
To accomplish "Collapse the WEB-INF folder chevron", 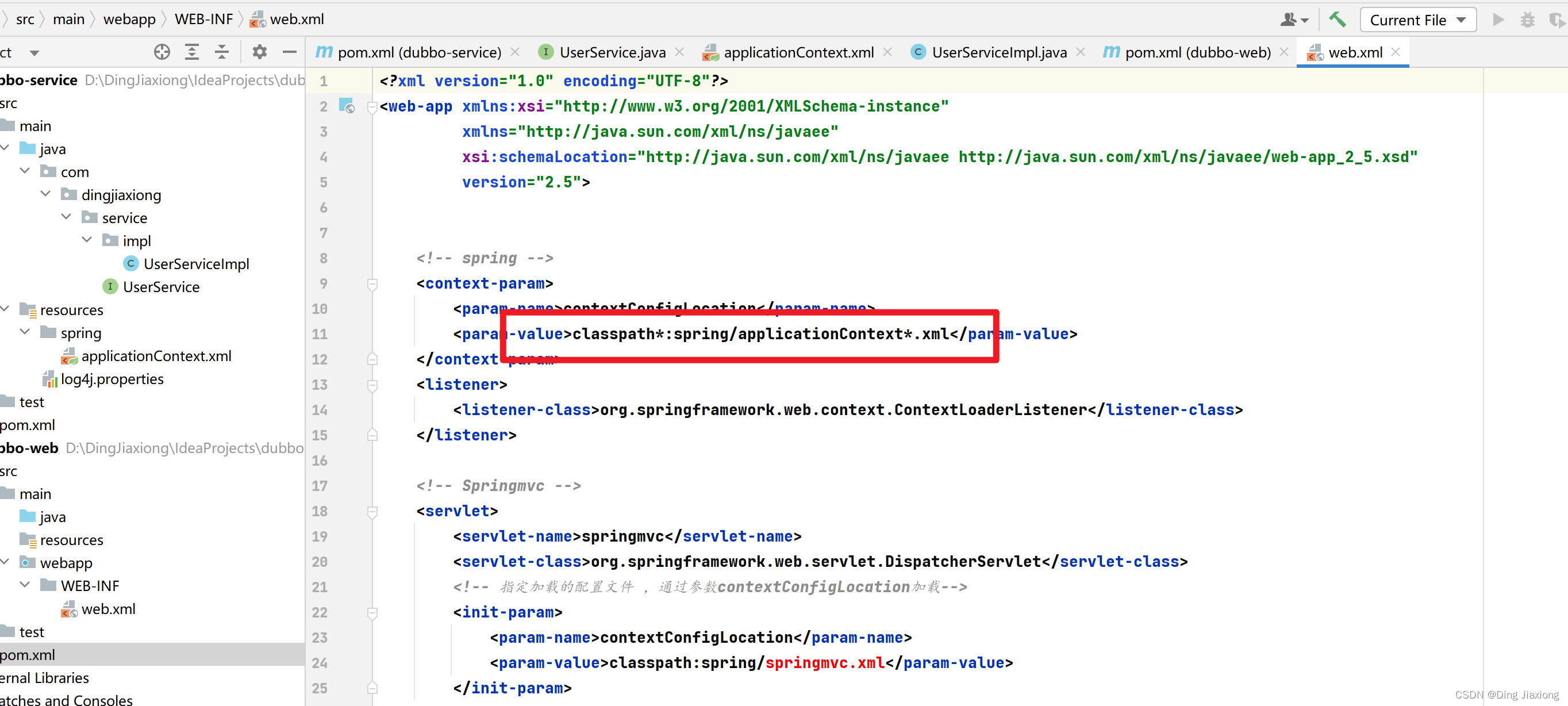I will coord(25,585).
